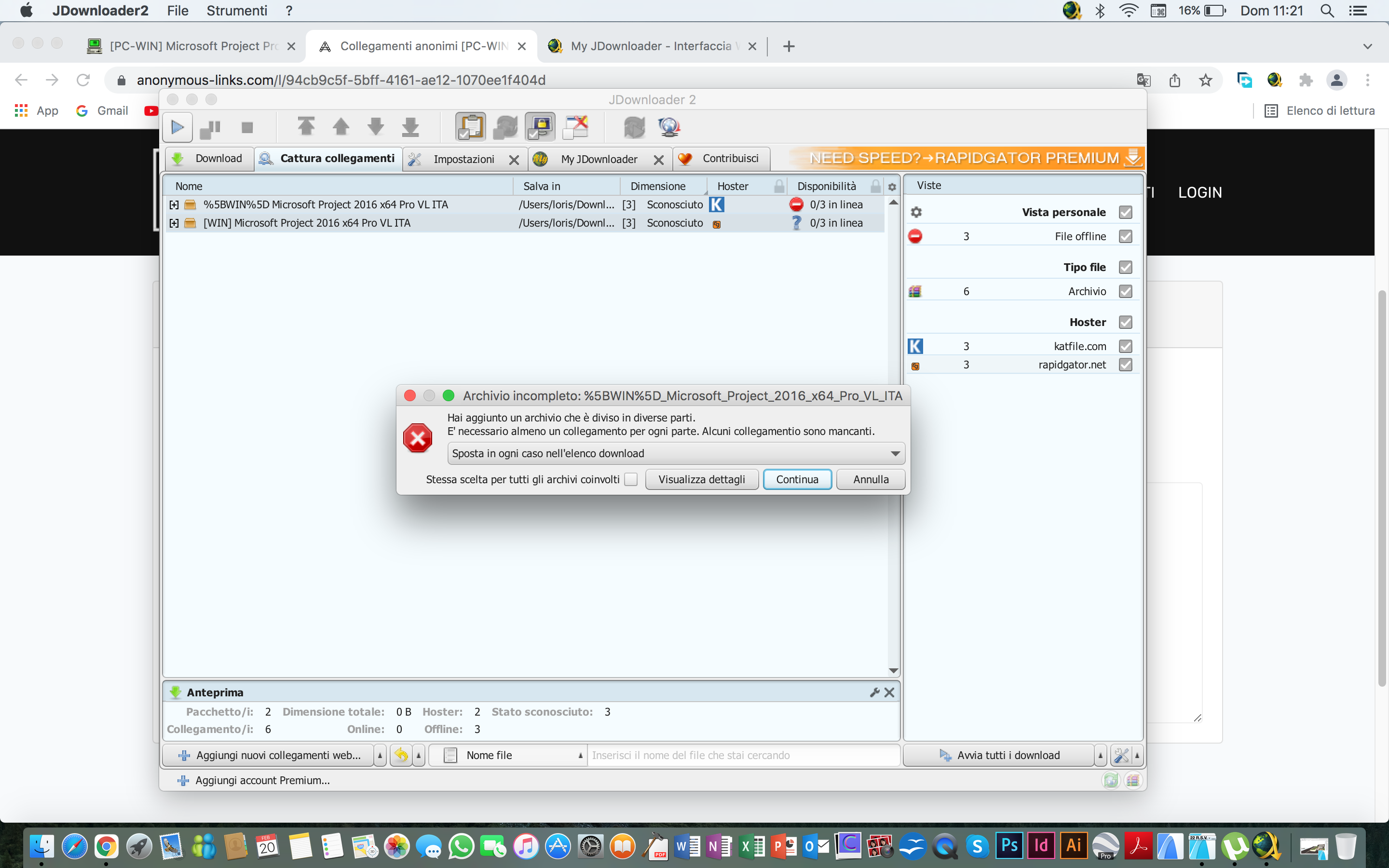Uncheck the katfile.com checkbox

(1126, 346)
